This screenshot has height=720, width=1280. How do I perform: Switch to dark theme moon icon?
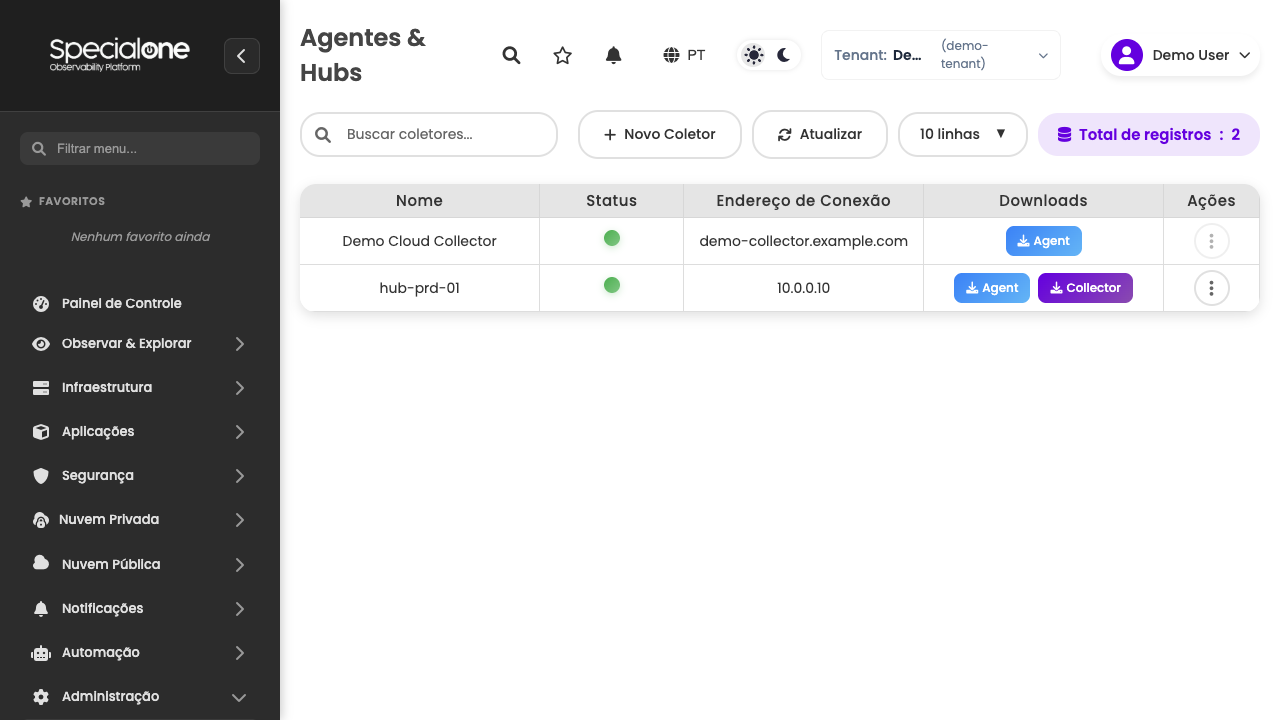(x=784, y=55)
